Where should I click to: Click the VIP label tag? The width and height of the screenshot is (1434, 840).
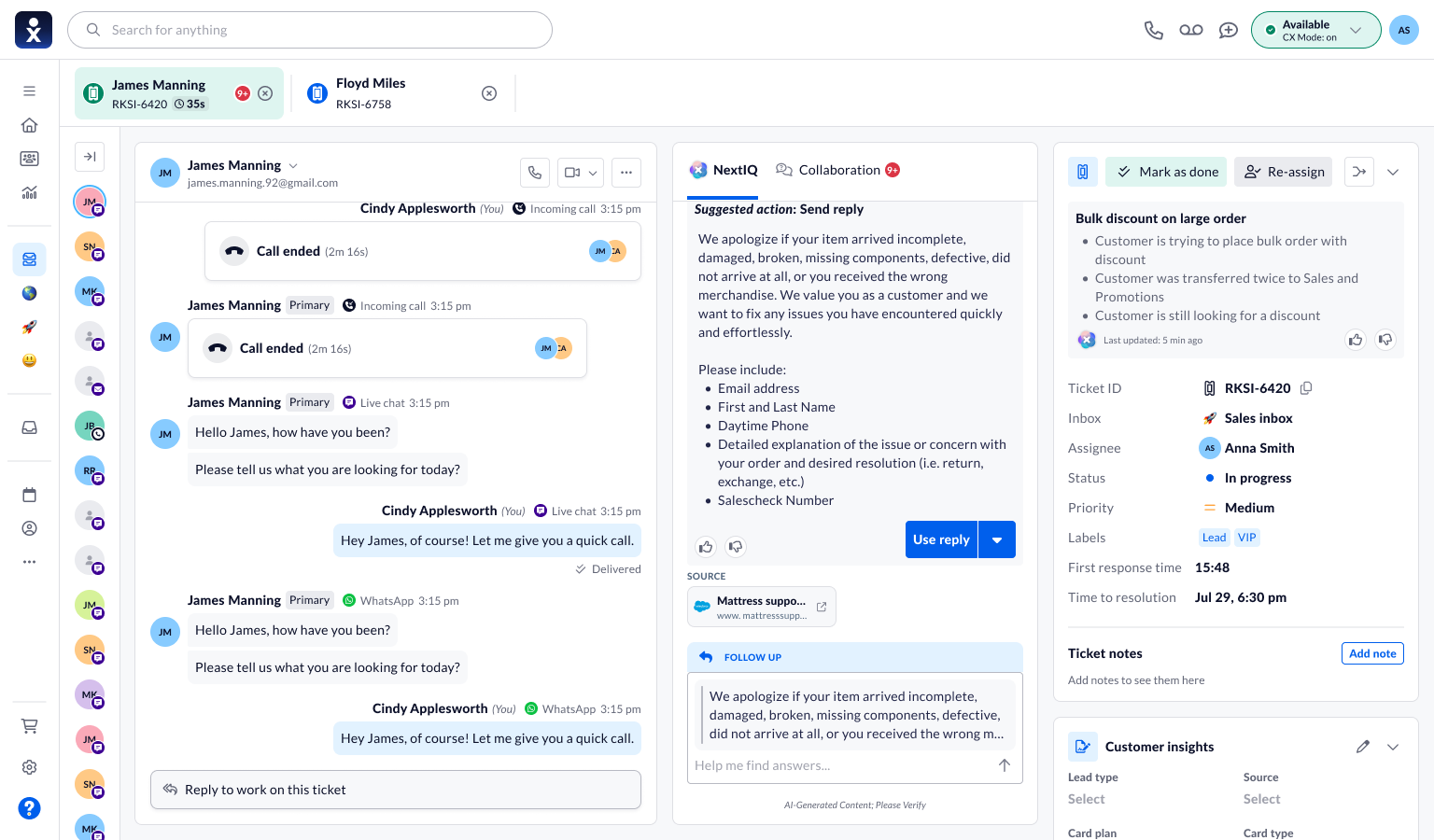(x=1246, y=538)
